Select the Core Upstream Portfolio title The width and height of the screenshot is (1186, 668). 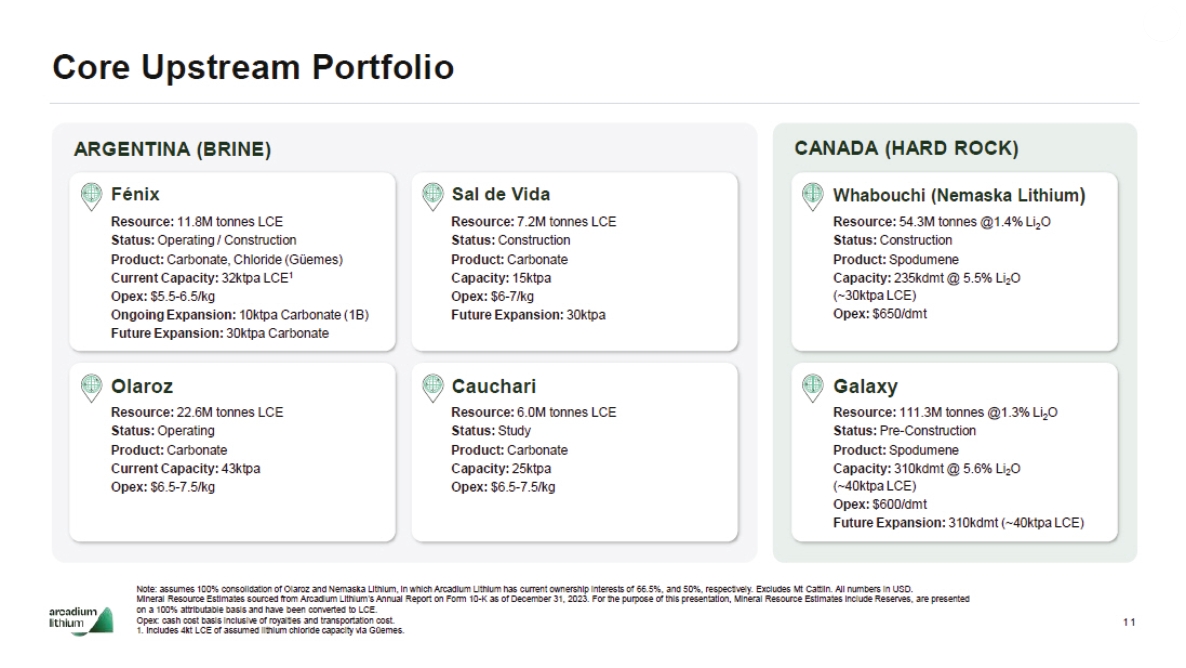[253, 67]
